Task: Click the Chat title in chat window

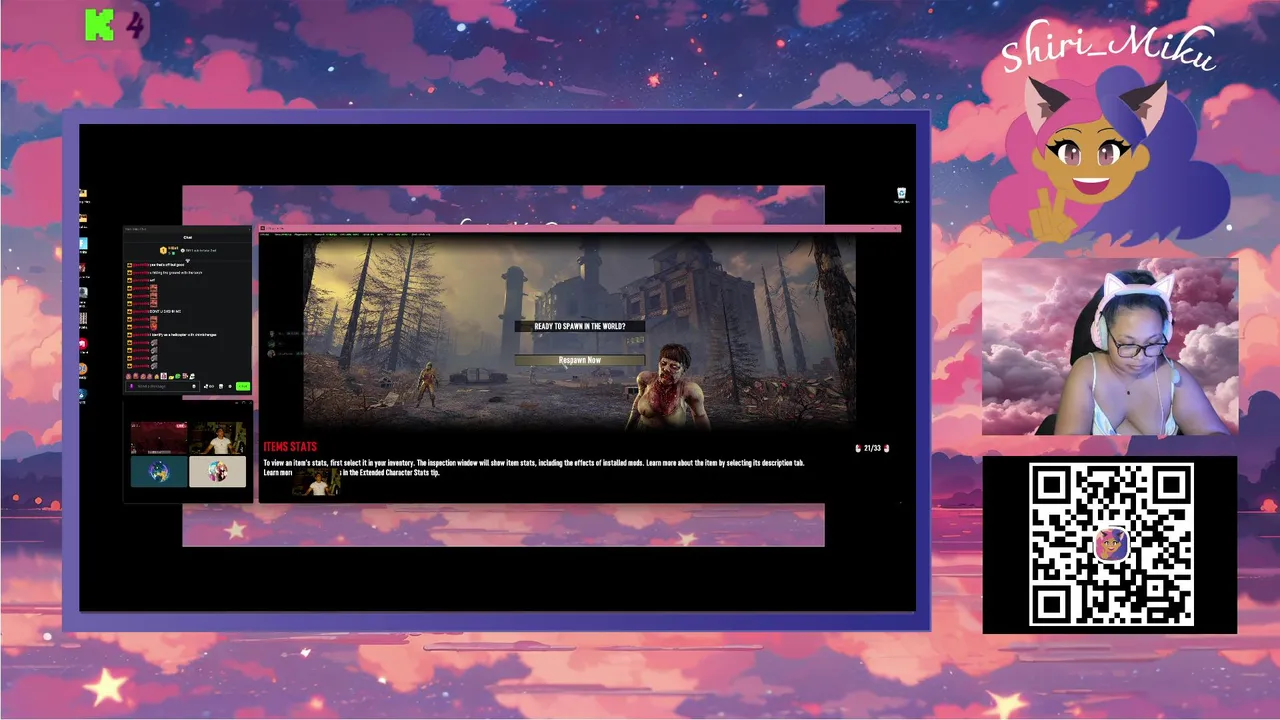Action: click(x=187, y=237)
